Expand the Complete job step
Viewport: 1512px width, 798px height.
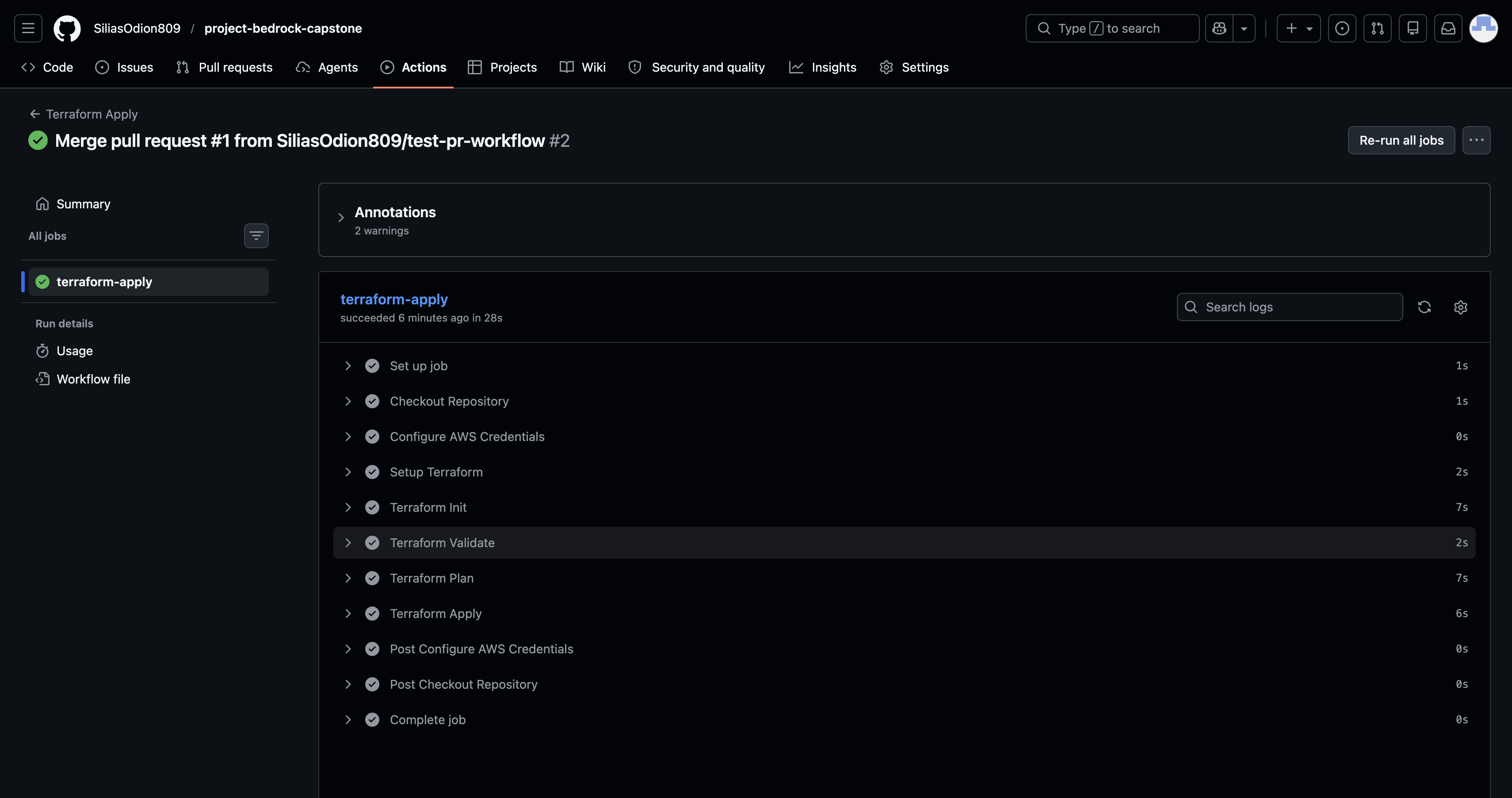tap(904, 720)
